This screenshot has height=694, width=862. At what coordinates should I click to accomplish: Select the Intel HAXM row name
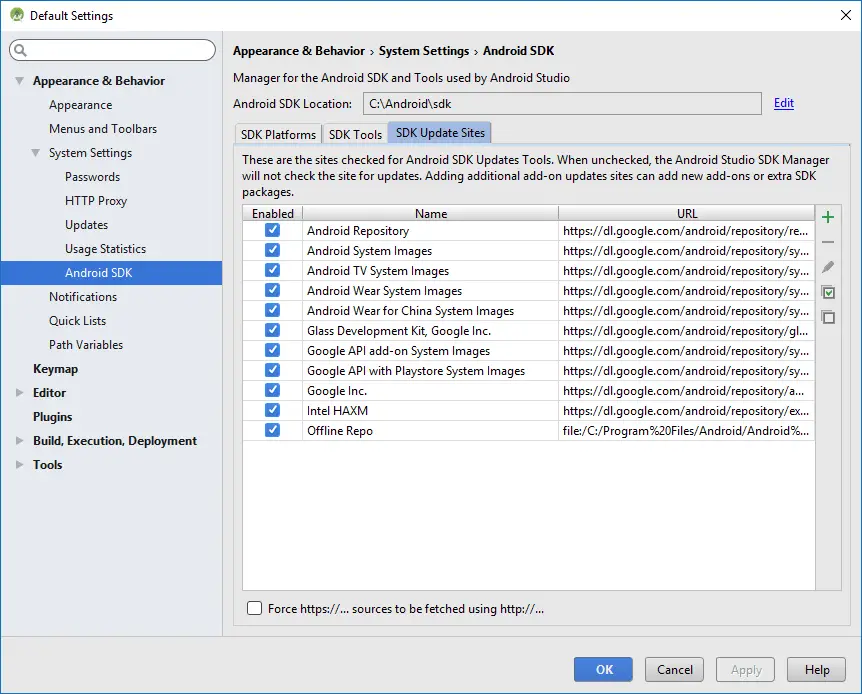pos(430,410)
